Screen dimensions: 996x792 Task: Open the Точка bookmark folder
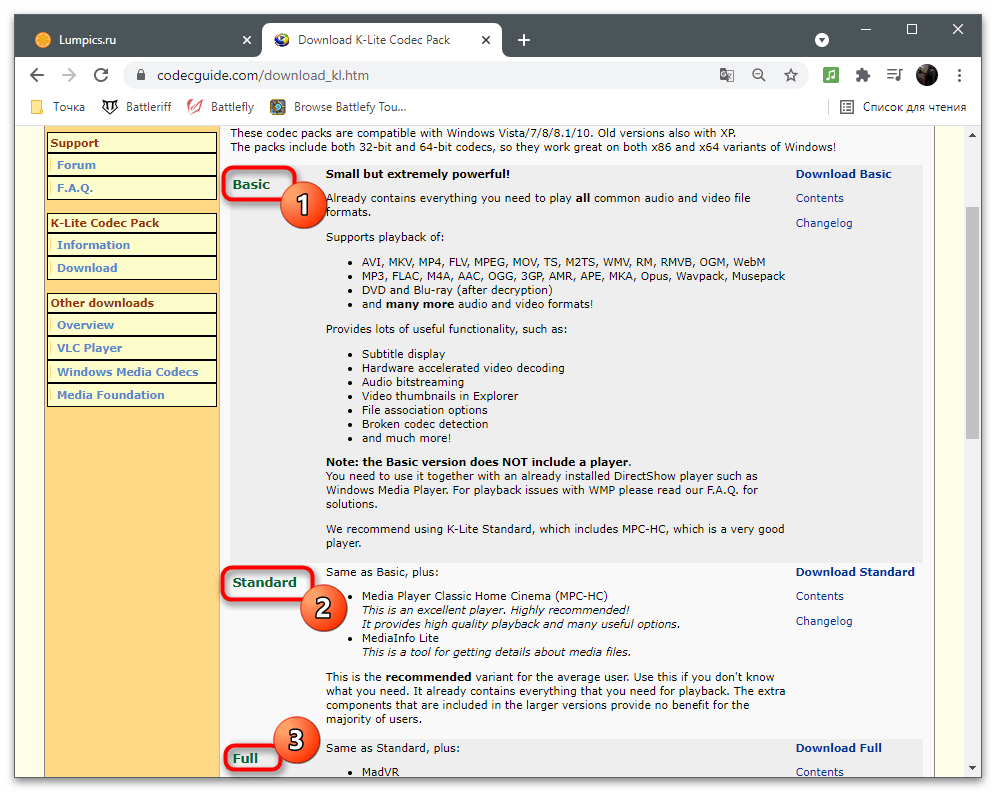[x=58, y=107]
